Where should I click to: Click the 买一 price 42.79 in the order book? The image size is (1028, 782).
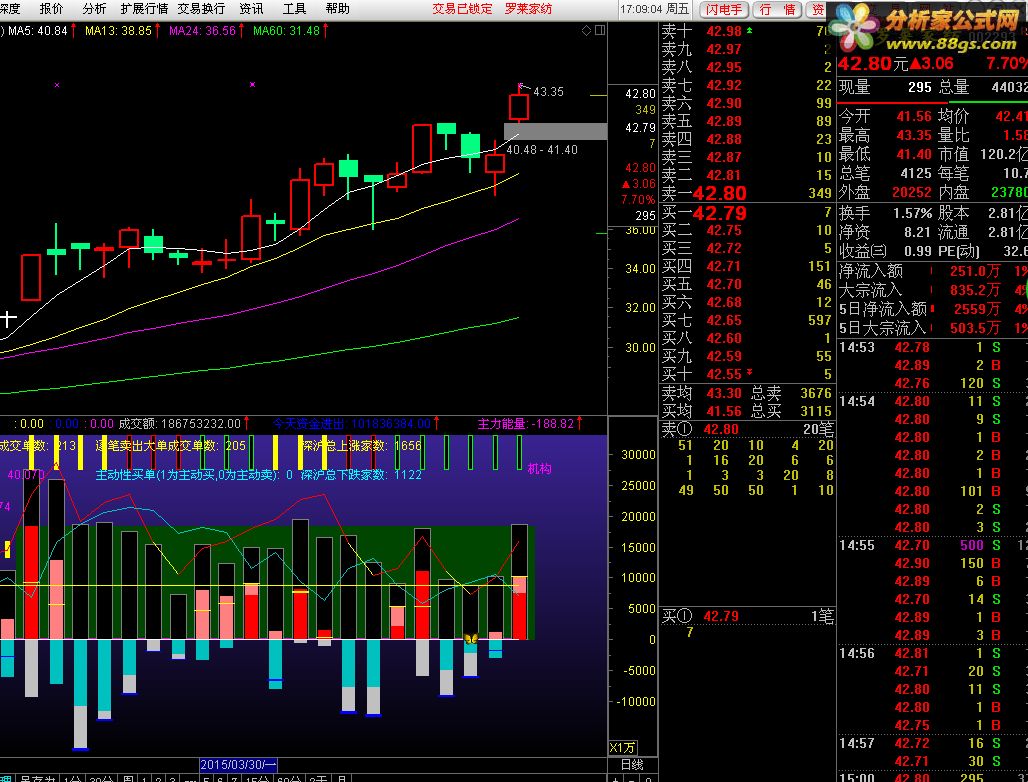click(719, 213)
